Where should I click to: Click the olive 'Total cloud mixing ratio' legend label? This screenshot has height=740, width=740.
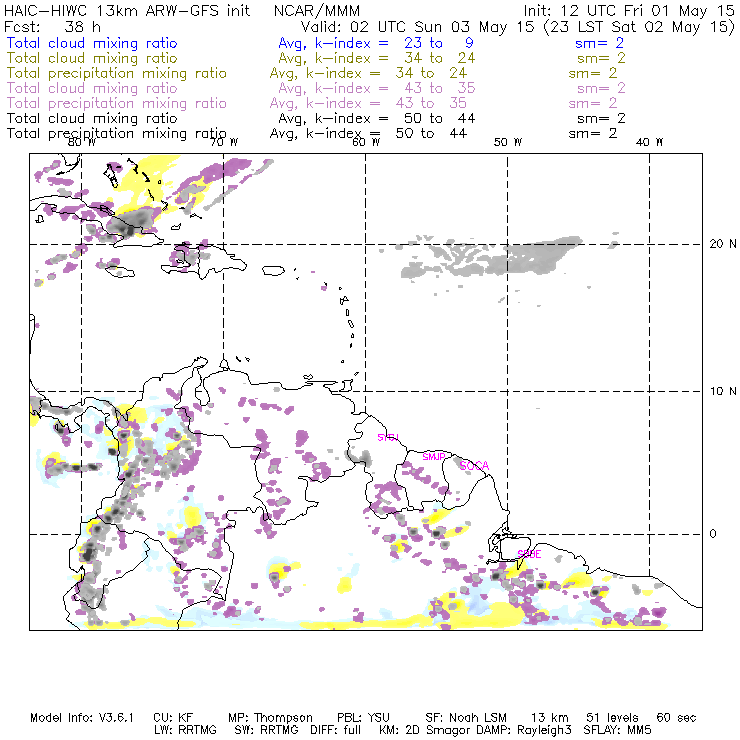92,58
